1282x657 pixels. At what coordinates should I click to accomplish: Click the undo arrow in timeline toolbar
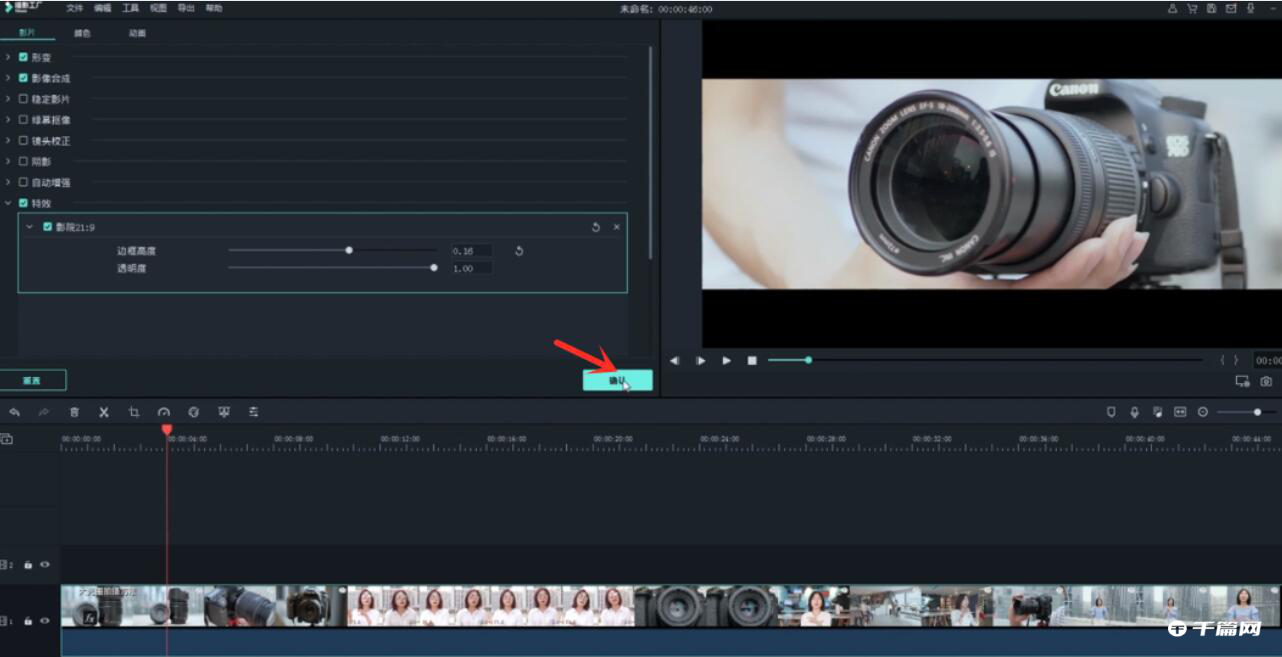coord(14,412)
